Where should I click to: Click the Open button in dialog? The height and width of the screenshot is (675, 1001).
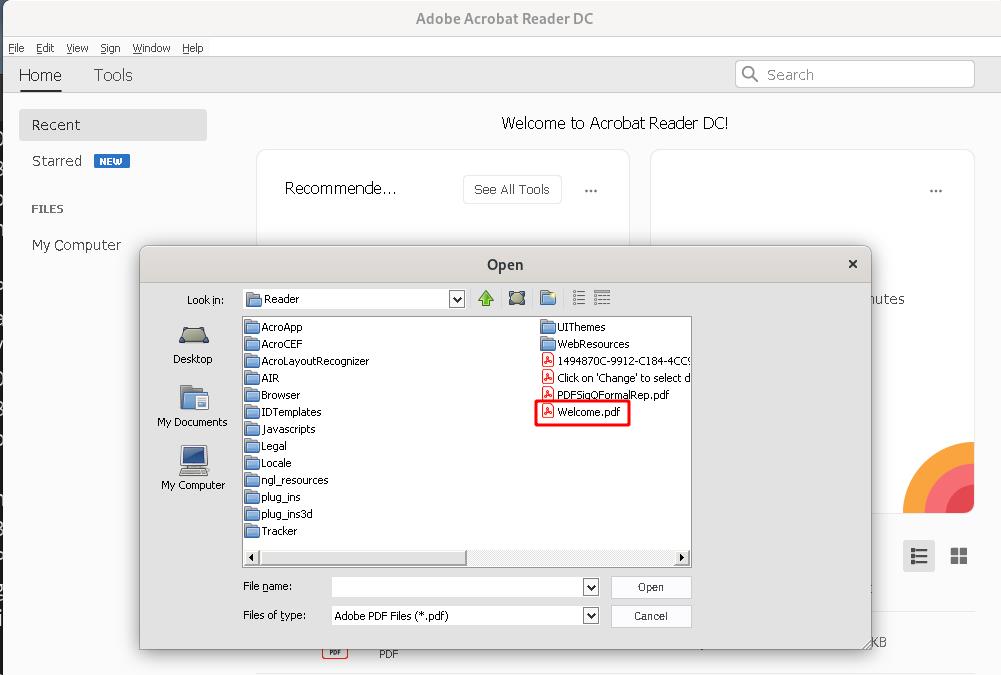651,587
